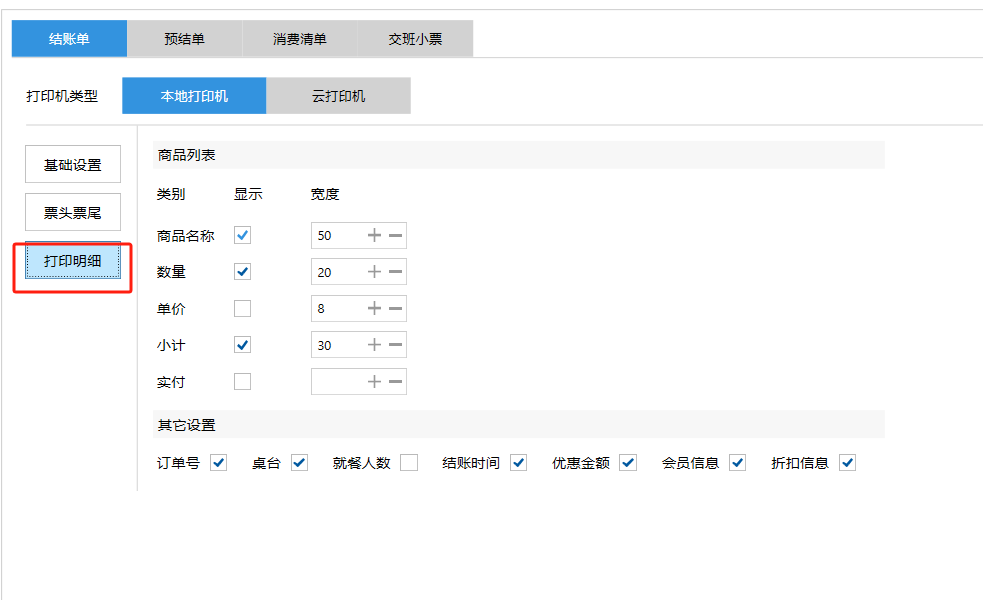Image resolution: width=983 pixels, height=600 pixels.
Task: Open 基础设置 section
Action: pyautogui.click(x=73, y=165)
